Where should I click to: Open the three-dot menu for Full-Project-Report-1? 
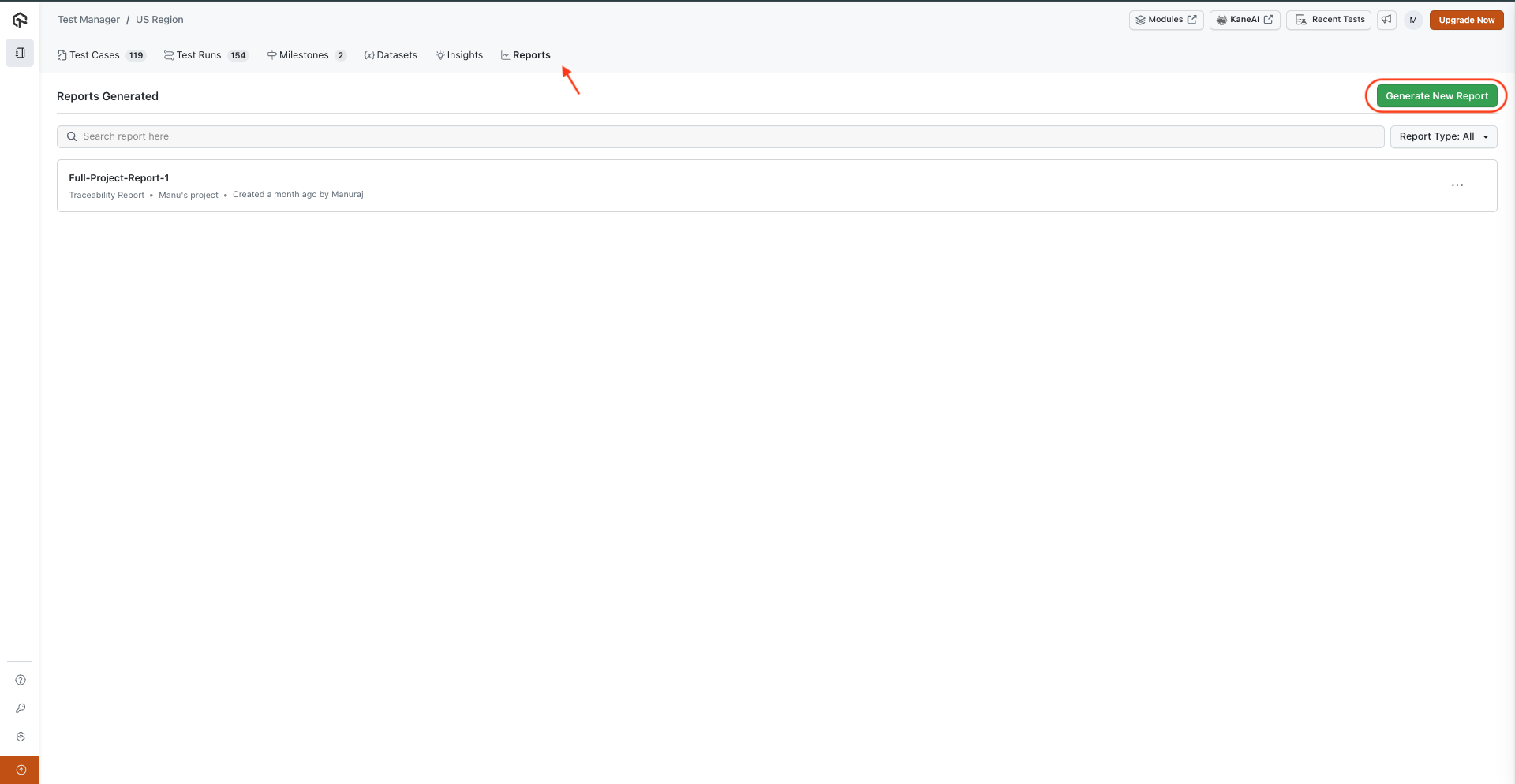pos(1457,185)
